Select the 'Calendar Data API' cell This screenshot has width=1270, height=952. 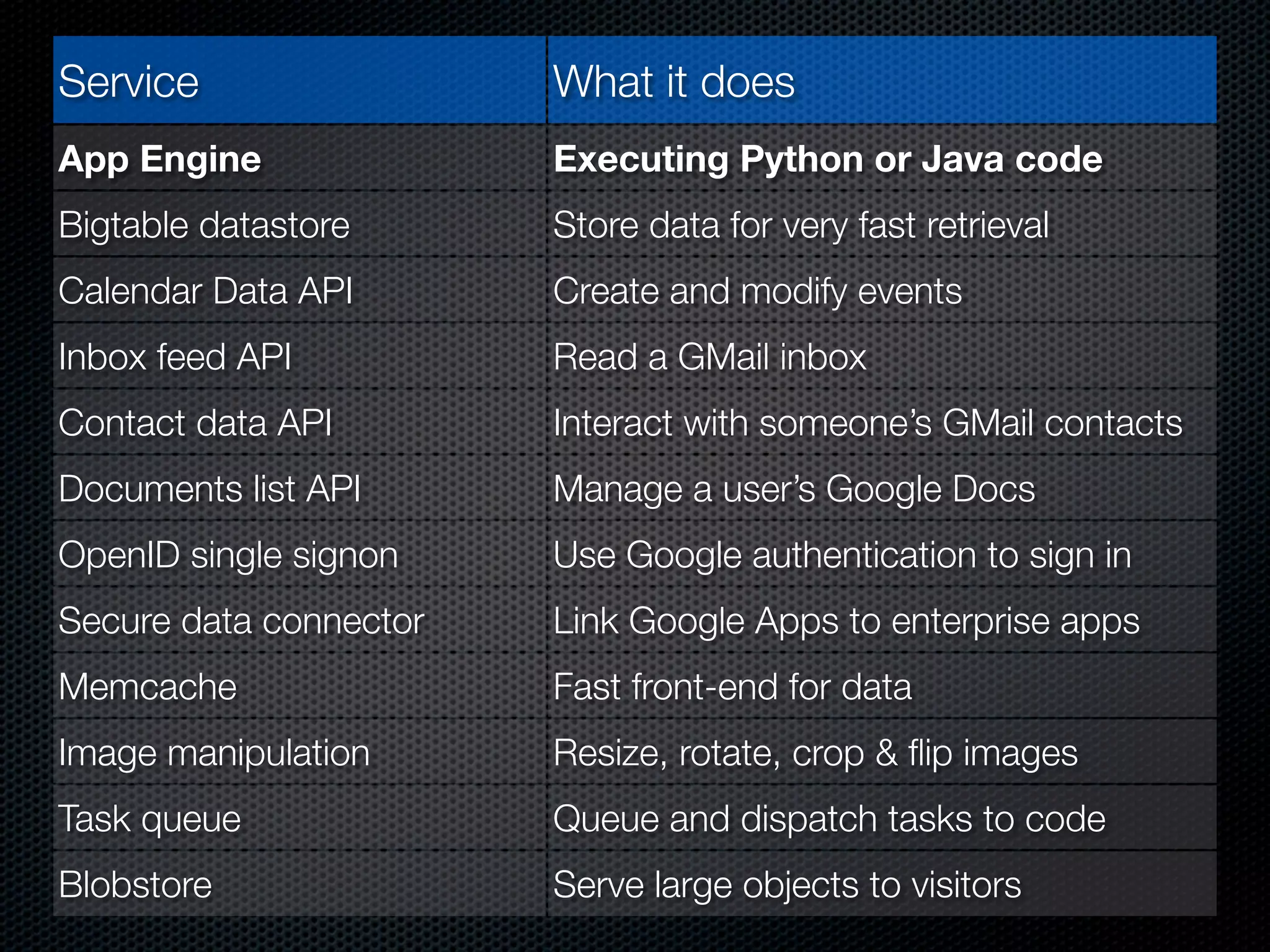(300, 291)
